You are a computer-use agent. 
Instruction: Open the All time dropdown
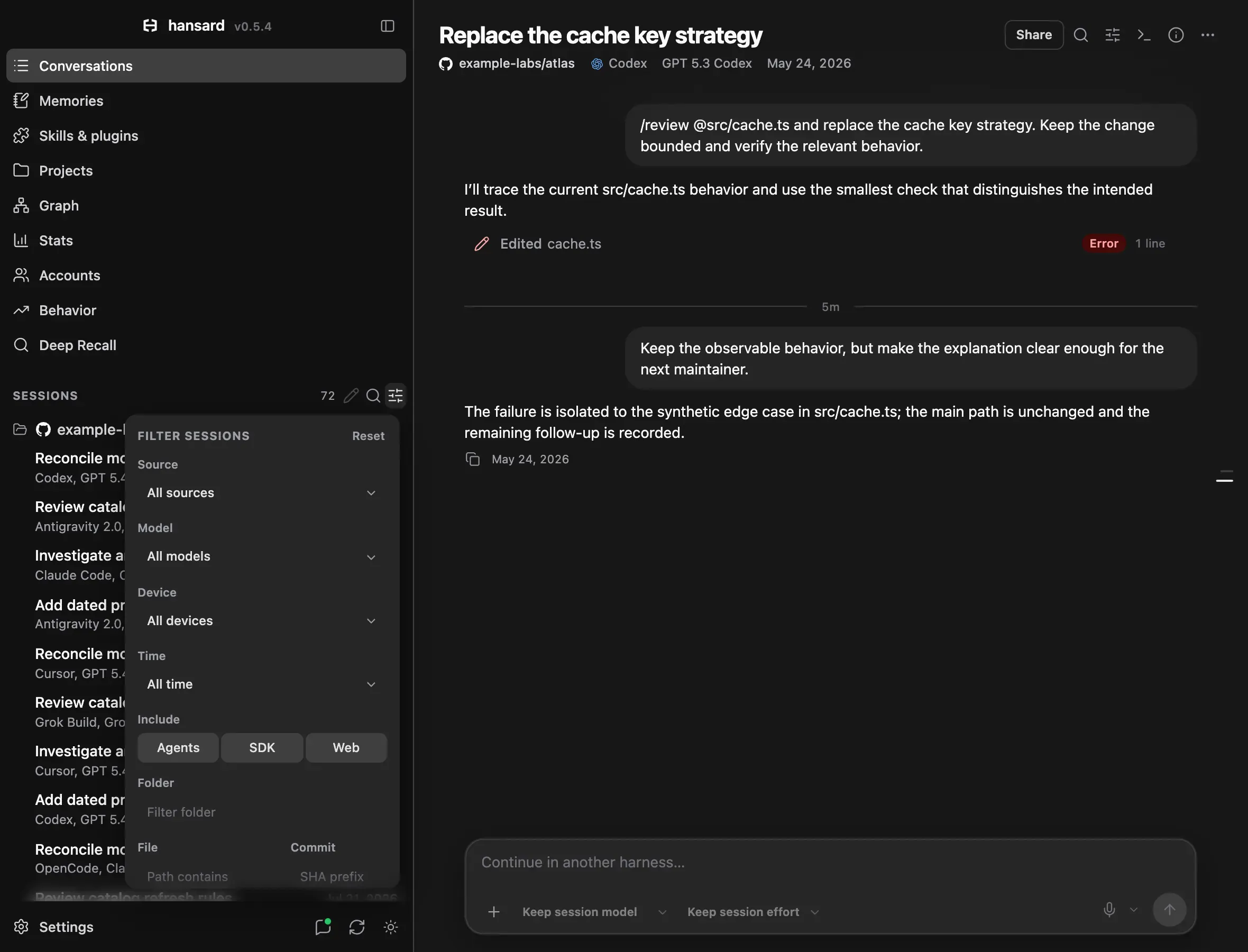262,684
